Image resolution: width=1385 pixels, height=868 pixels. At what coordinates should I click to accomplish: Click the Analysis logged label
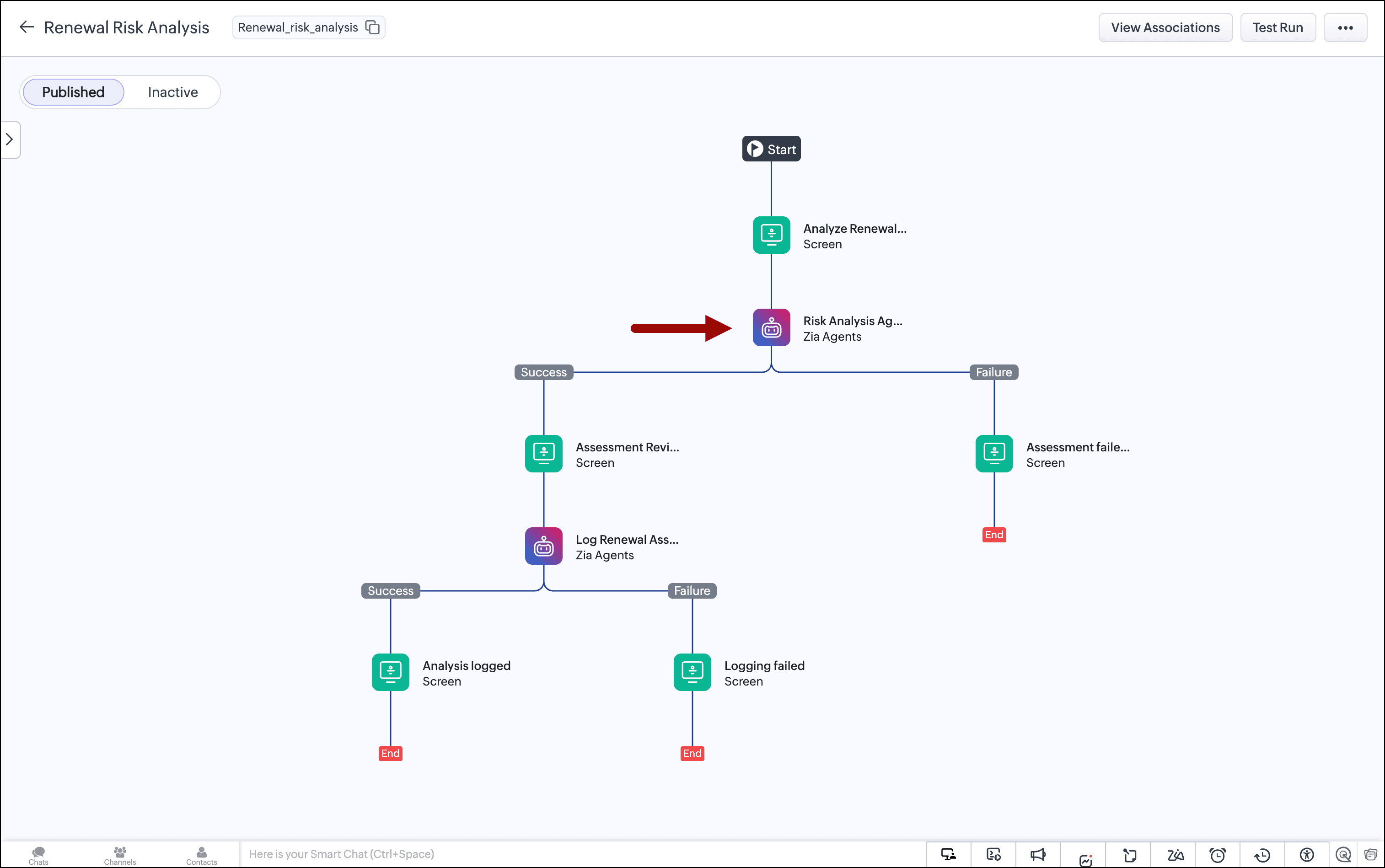[466, 666]
